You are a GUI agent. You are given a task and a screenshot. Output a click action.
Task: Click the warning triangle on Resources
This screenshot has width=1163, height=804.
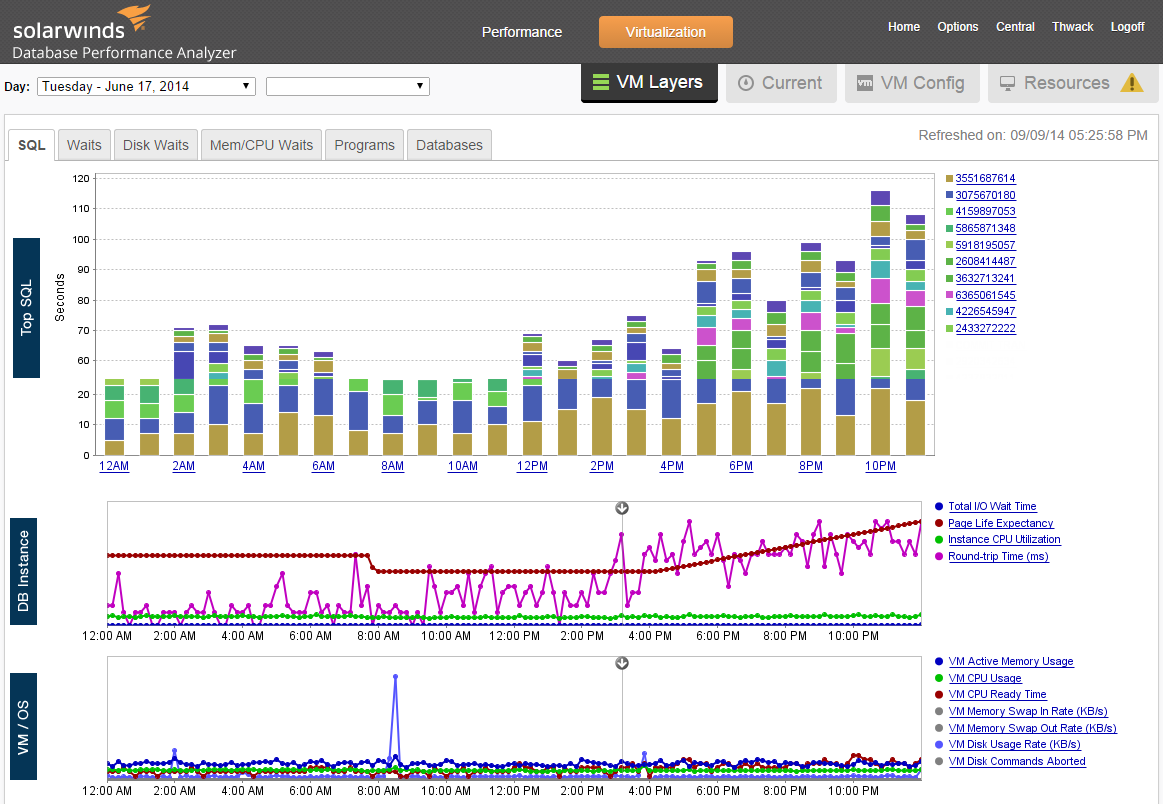tap(1133, 83)
